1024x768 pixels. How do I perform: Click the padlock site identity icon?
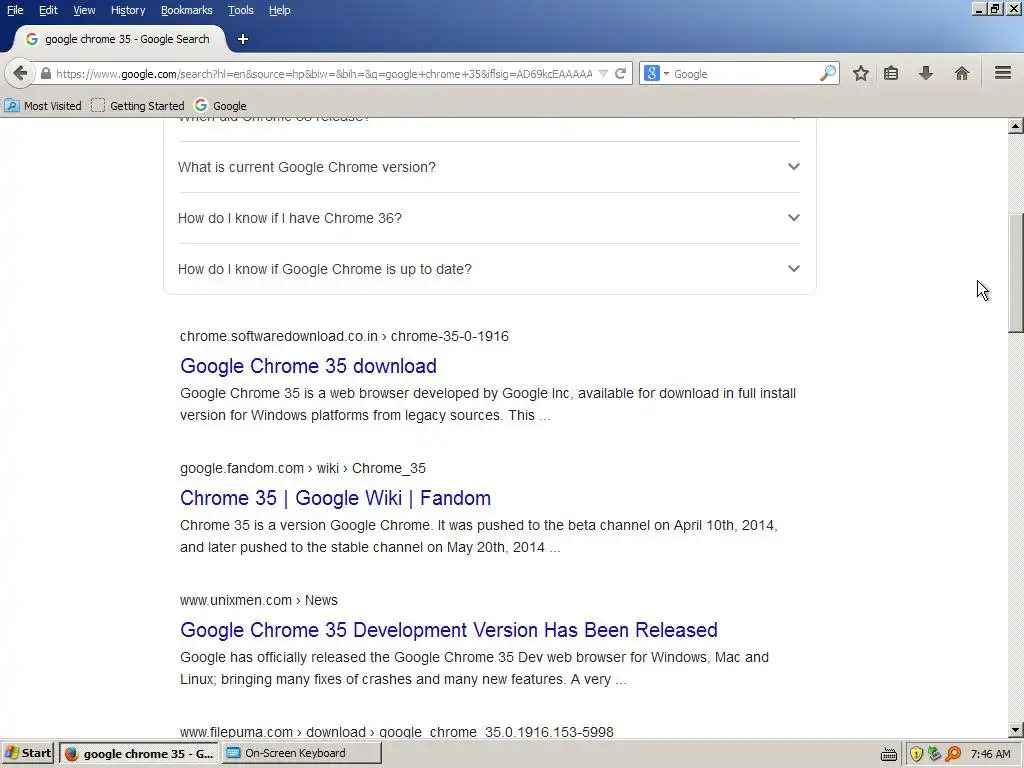coord(46,74)
